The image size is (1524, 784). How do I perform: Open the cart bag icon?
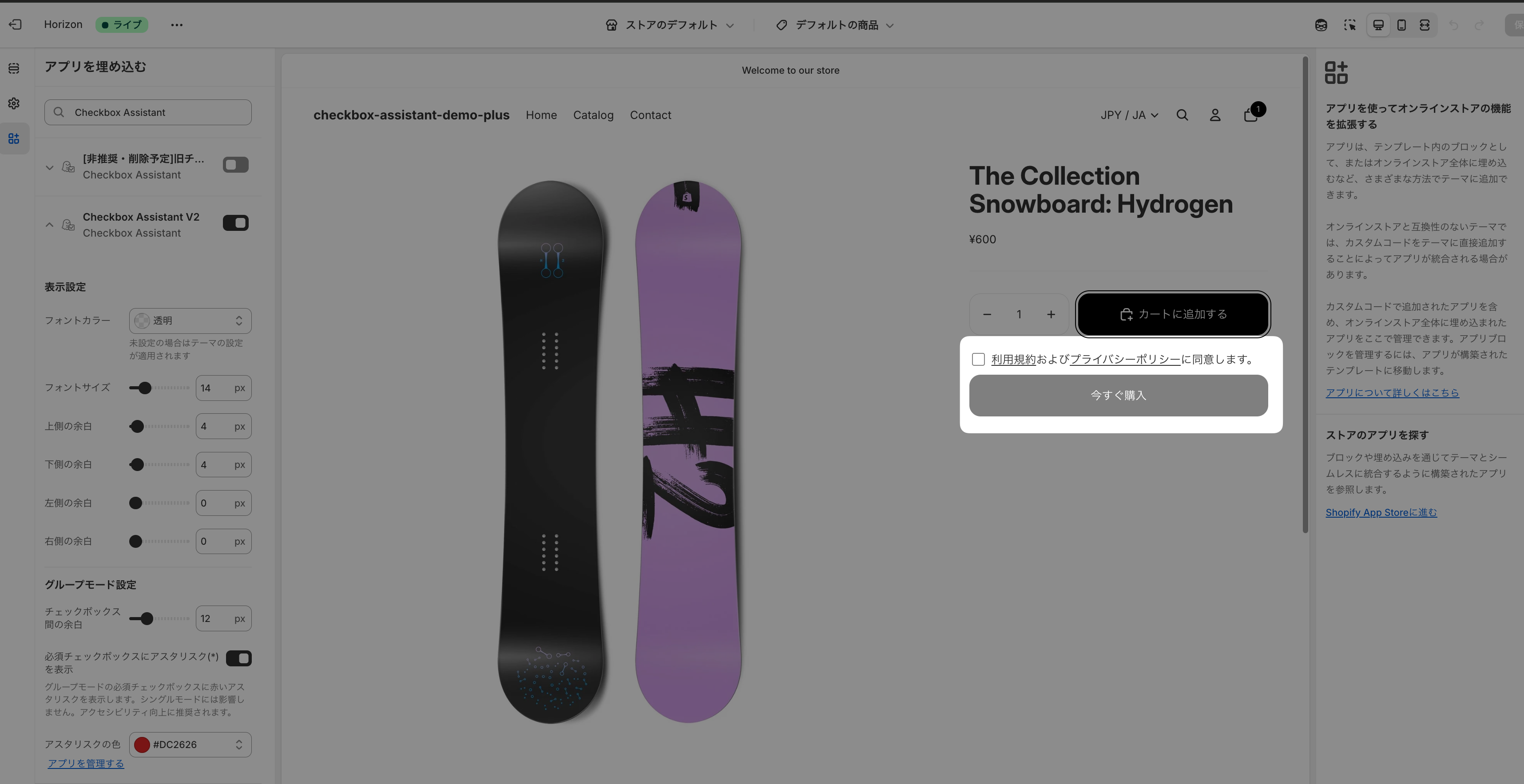pos(1250,115)
